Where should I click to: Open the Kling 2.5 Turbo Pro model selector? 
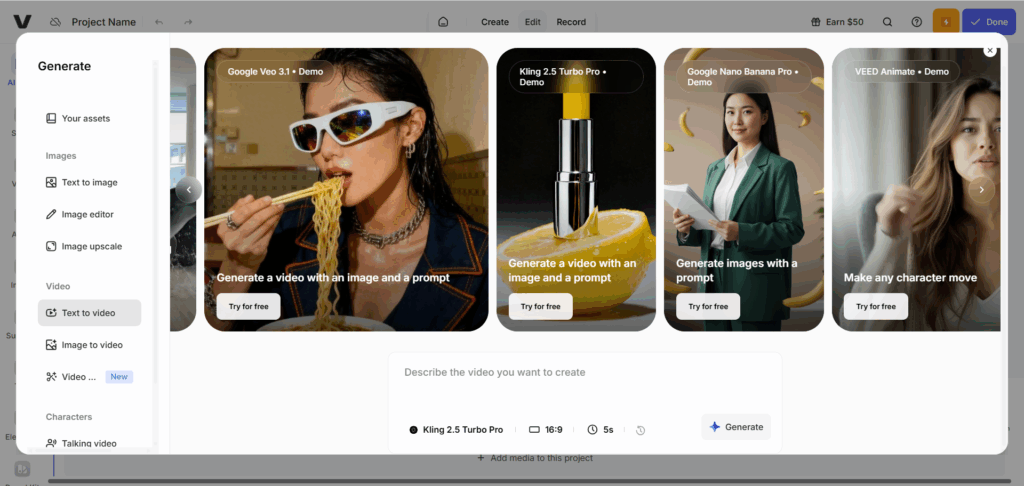[x=456, y=429]
